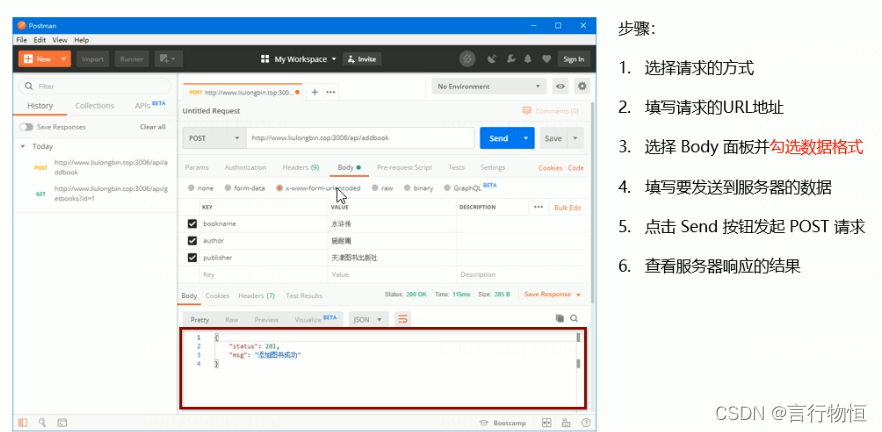Click the Clear all link
882x432 pixels.
[x=152, y=127]
